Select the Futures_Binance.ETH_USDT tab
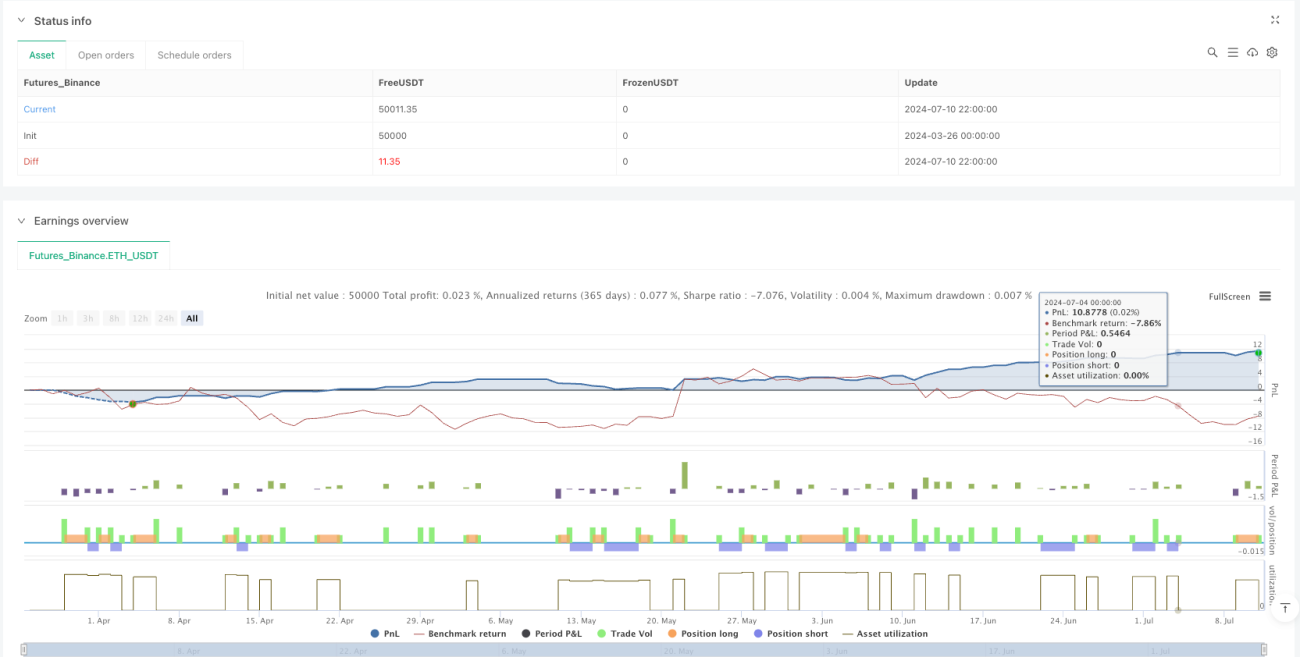Viewport: 1300px width, 657px height. pyautogui.click(x=94, y=256)
